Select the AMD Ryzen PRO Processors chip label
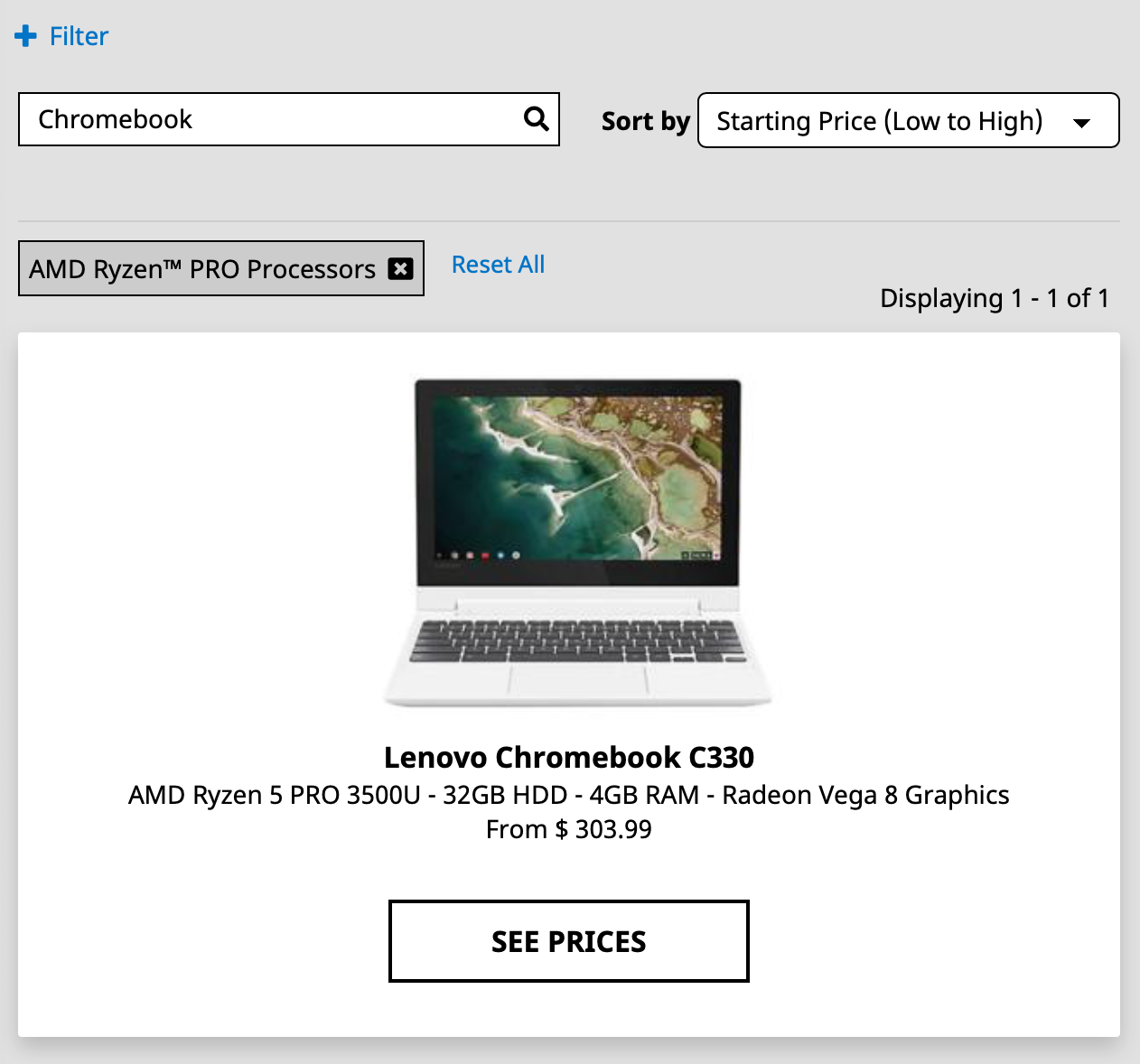Image resolution: width=1140 pixels, height=1064 pixels. (202, 269)
